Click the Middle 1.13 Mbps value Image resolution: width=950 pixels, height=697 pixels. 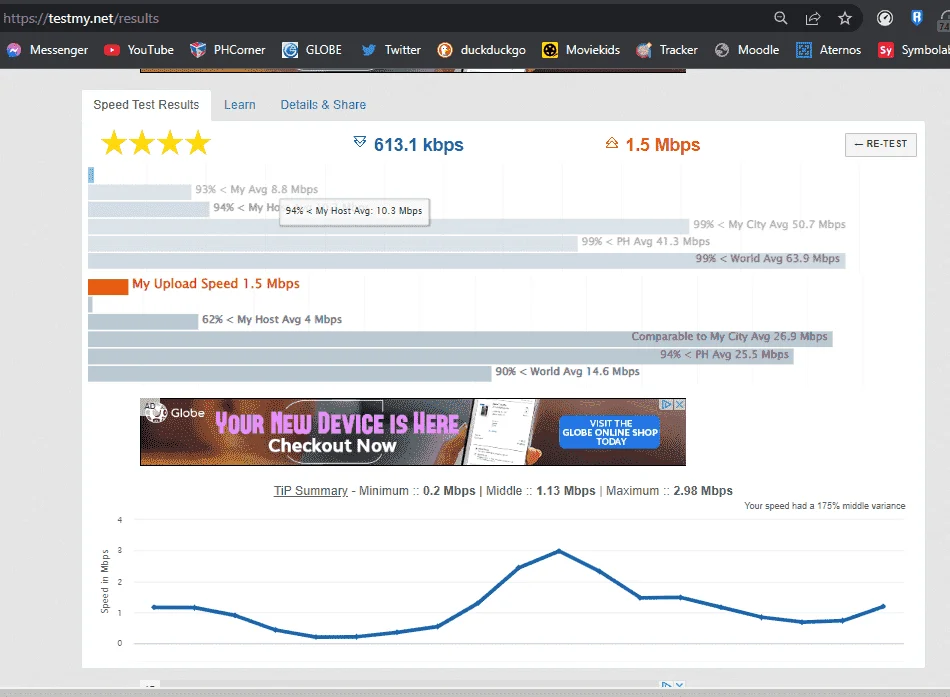(566, 490)
